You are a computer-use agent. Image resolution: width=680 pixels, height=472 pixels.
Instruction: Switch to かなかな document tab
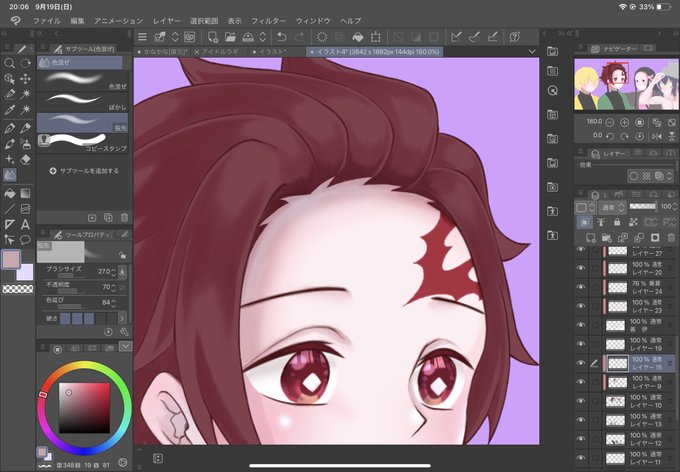[163, 52]
